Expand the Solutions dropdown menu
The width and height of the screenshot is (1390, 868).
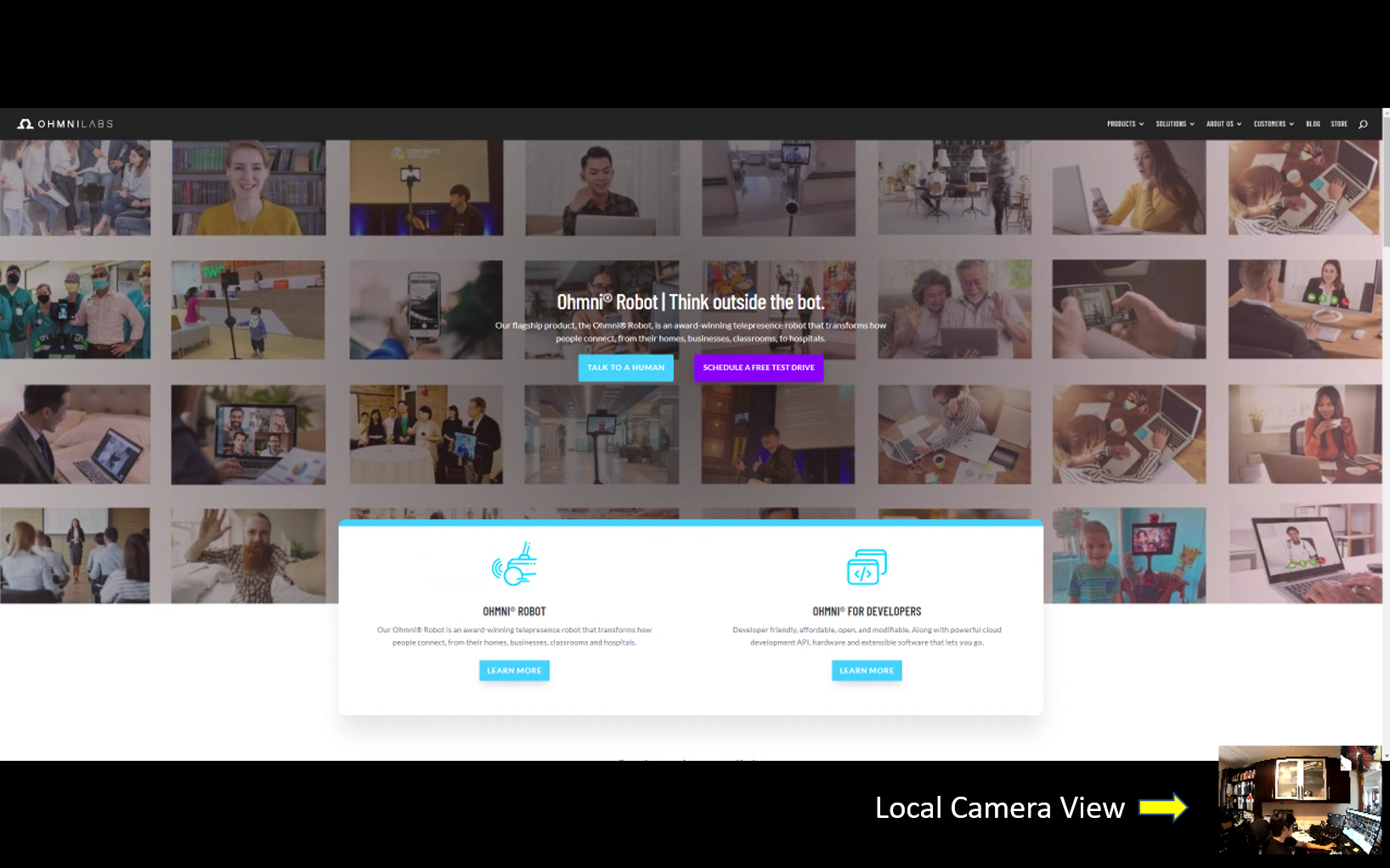[1174, 124]
